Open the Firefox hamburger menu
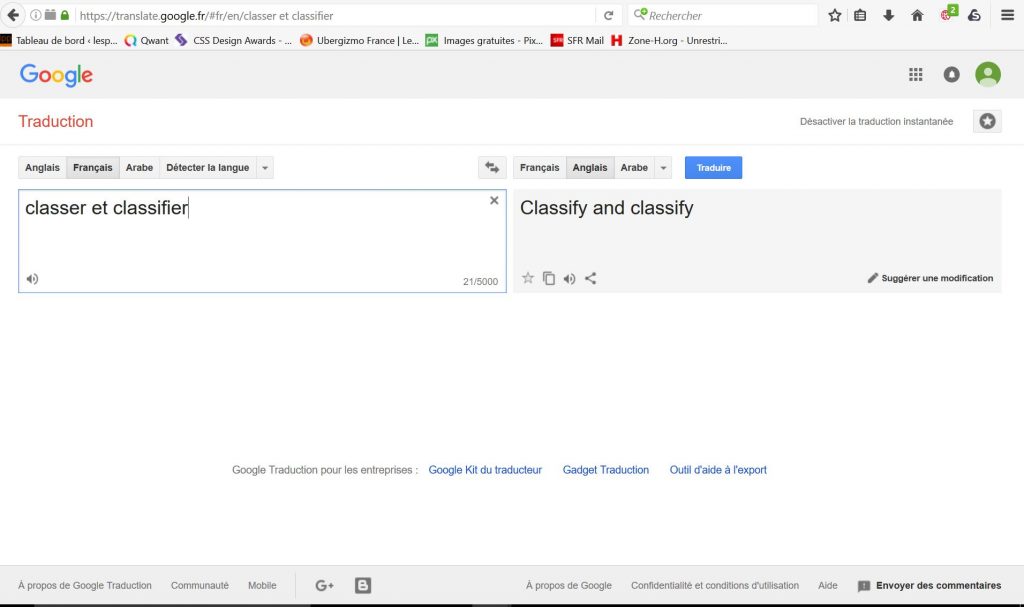The height and width of the screenshot is (607, 1024). tap(1007, 15)
